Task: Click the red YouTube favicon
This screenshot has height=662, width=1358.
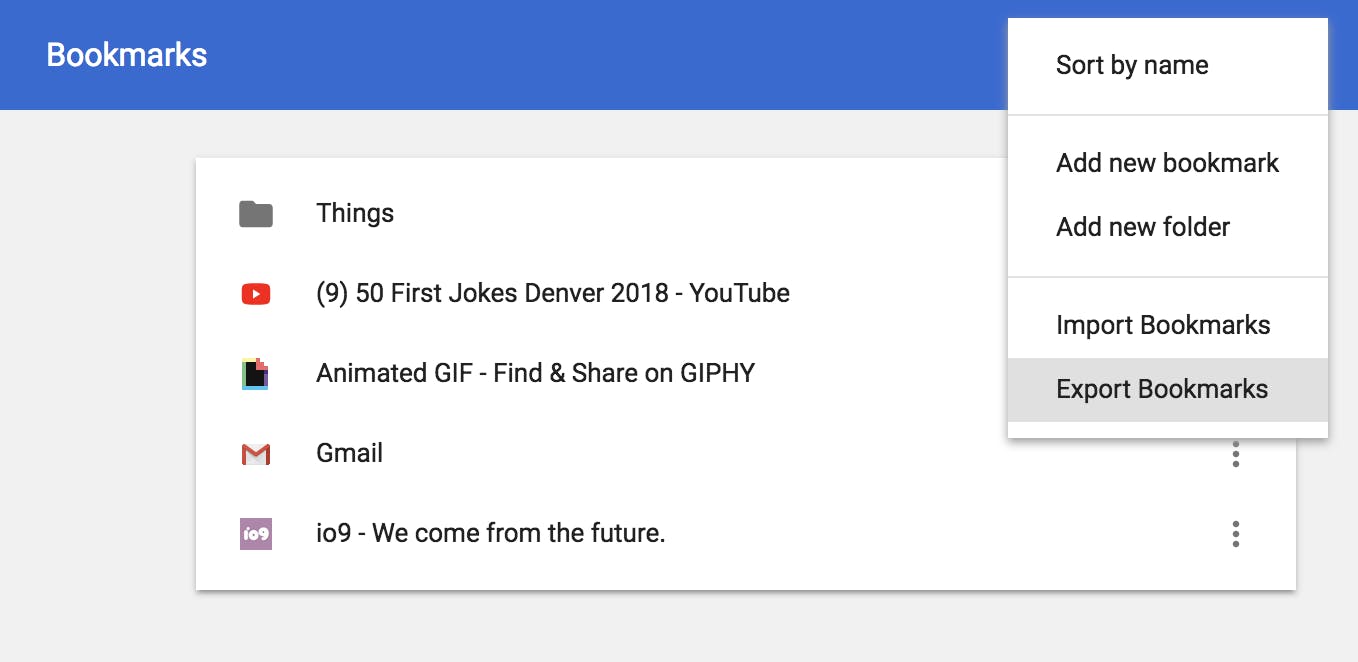Action: (256, 294)
